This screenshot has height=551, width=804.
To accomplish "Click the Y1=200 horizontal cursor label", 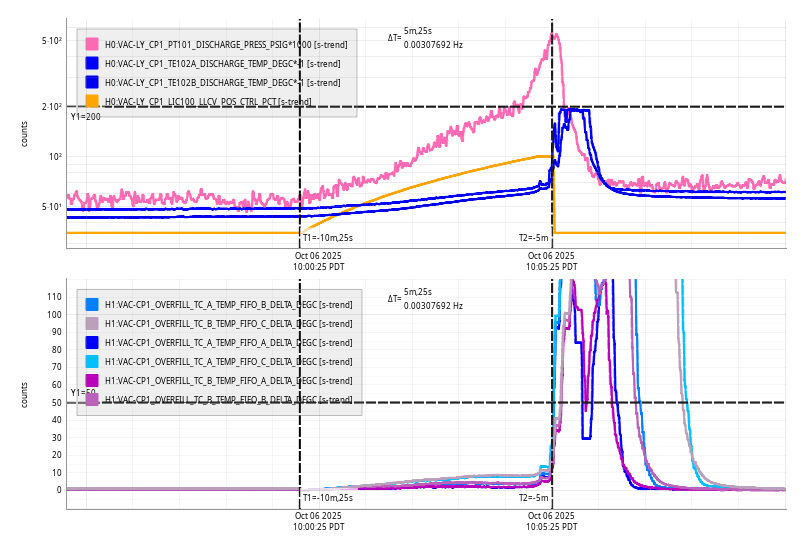I will (x=86, y=117).
